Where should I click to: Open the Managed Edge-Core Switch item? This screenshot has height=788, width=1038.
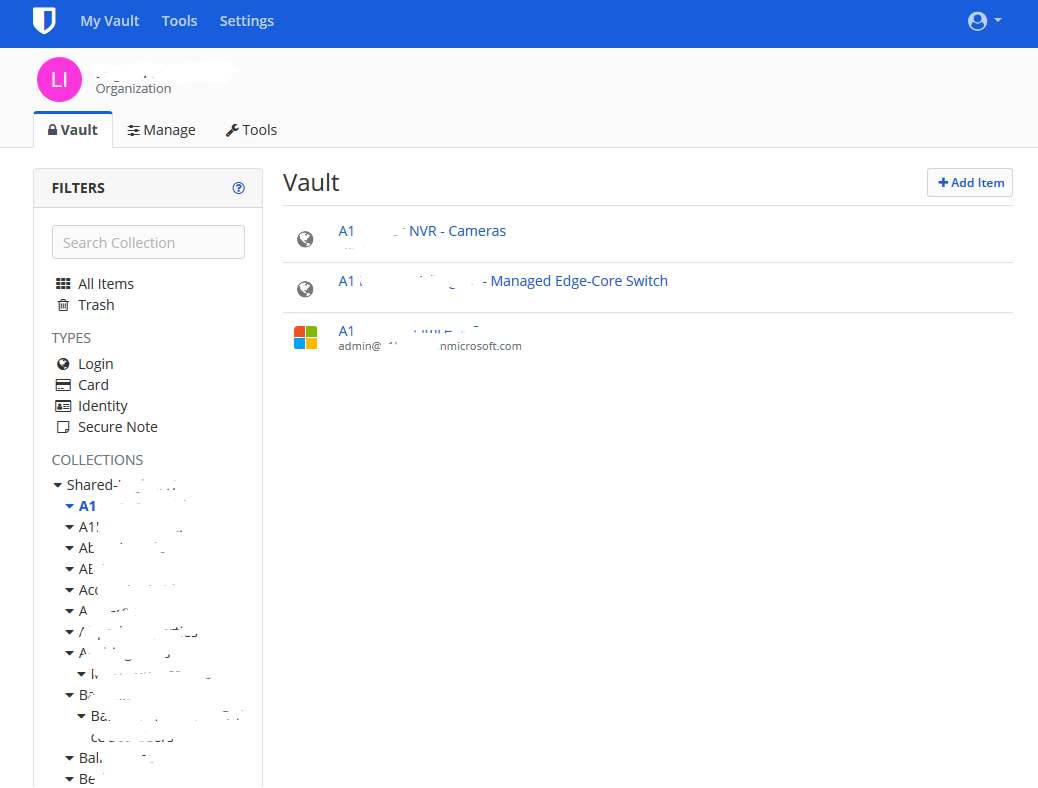503,281
